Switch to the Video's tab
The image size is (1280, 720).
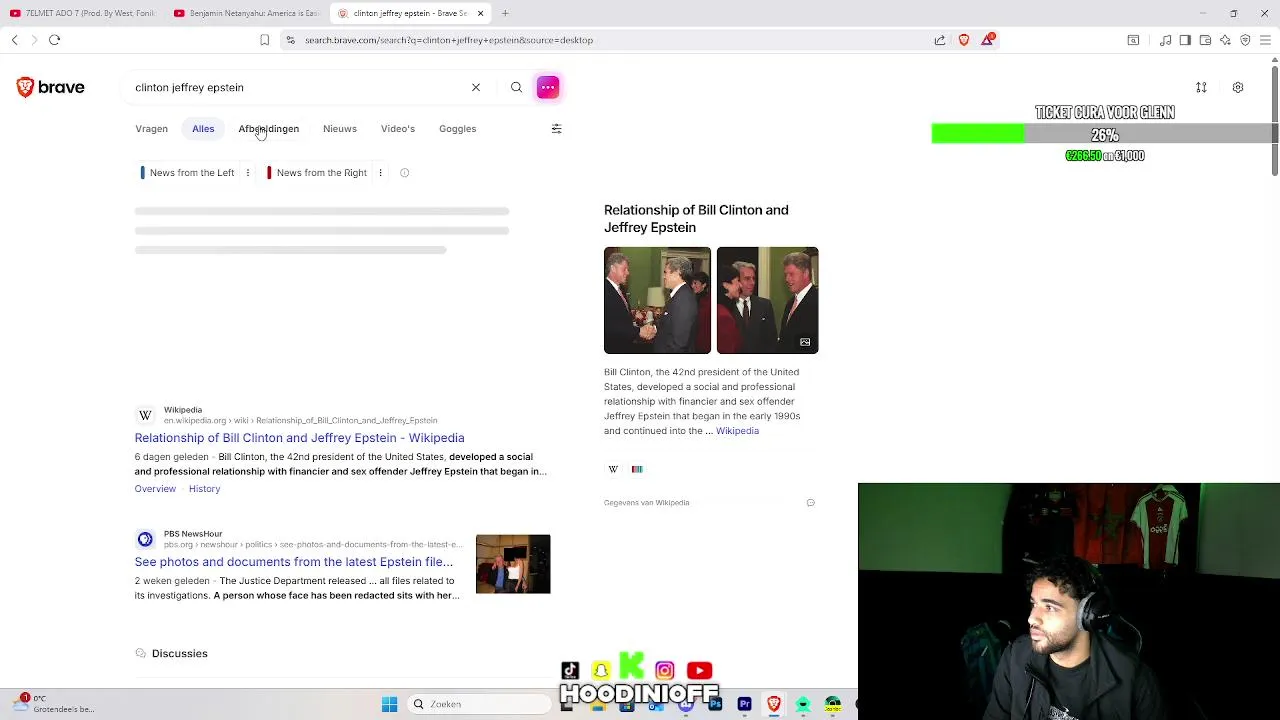coord(398,129)
